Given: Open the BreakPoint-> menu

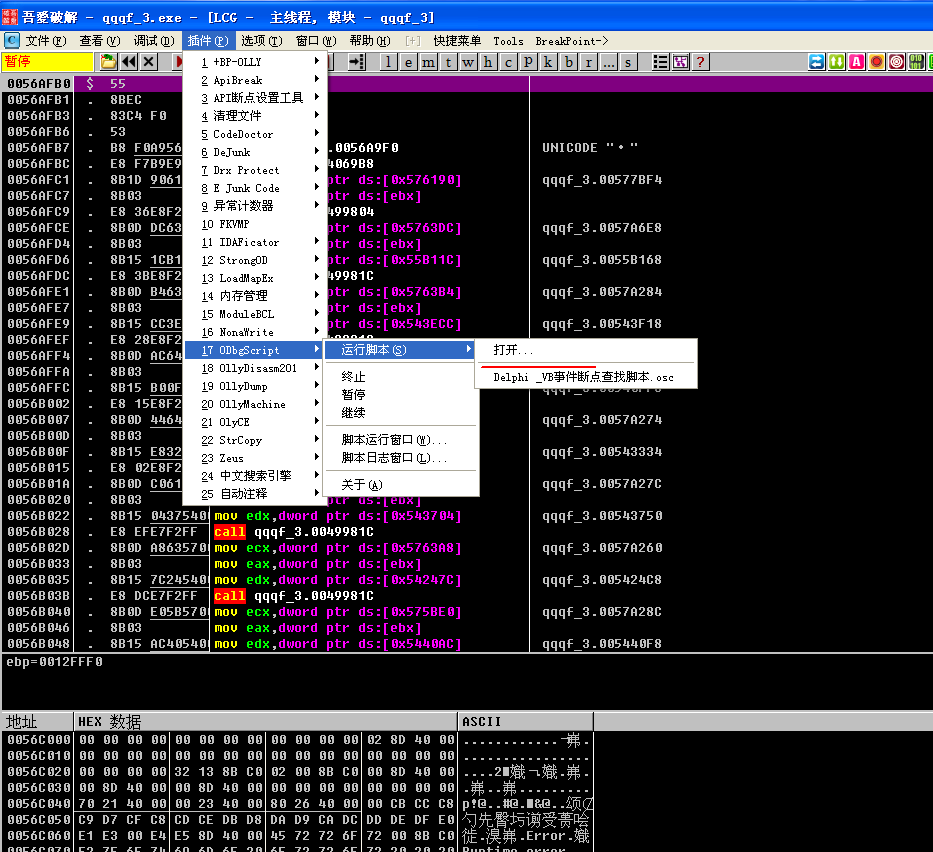Looking at the screenshot, I should (x=571, y=41).
